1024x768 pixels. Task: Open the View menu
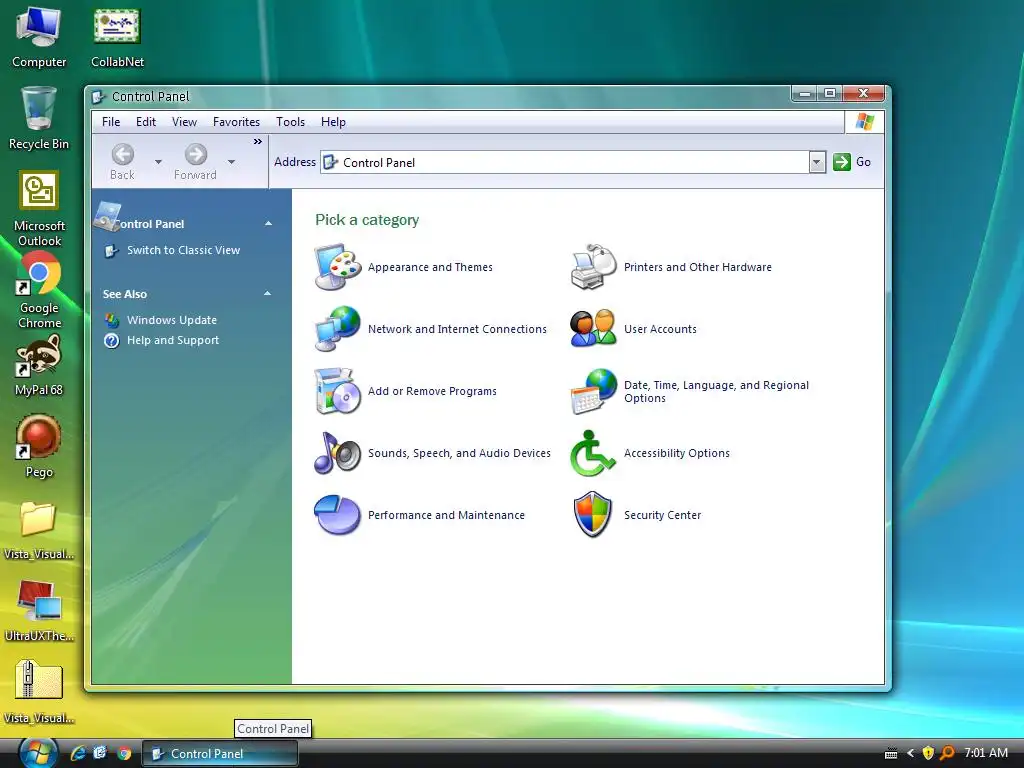[x=184, y=121]
